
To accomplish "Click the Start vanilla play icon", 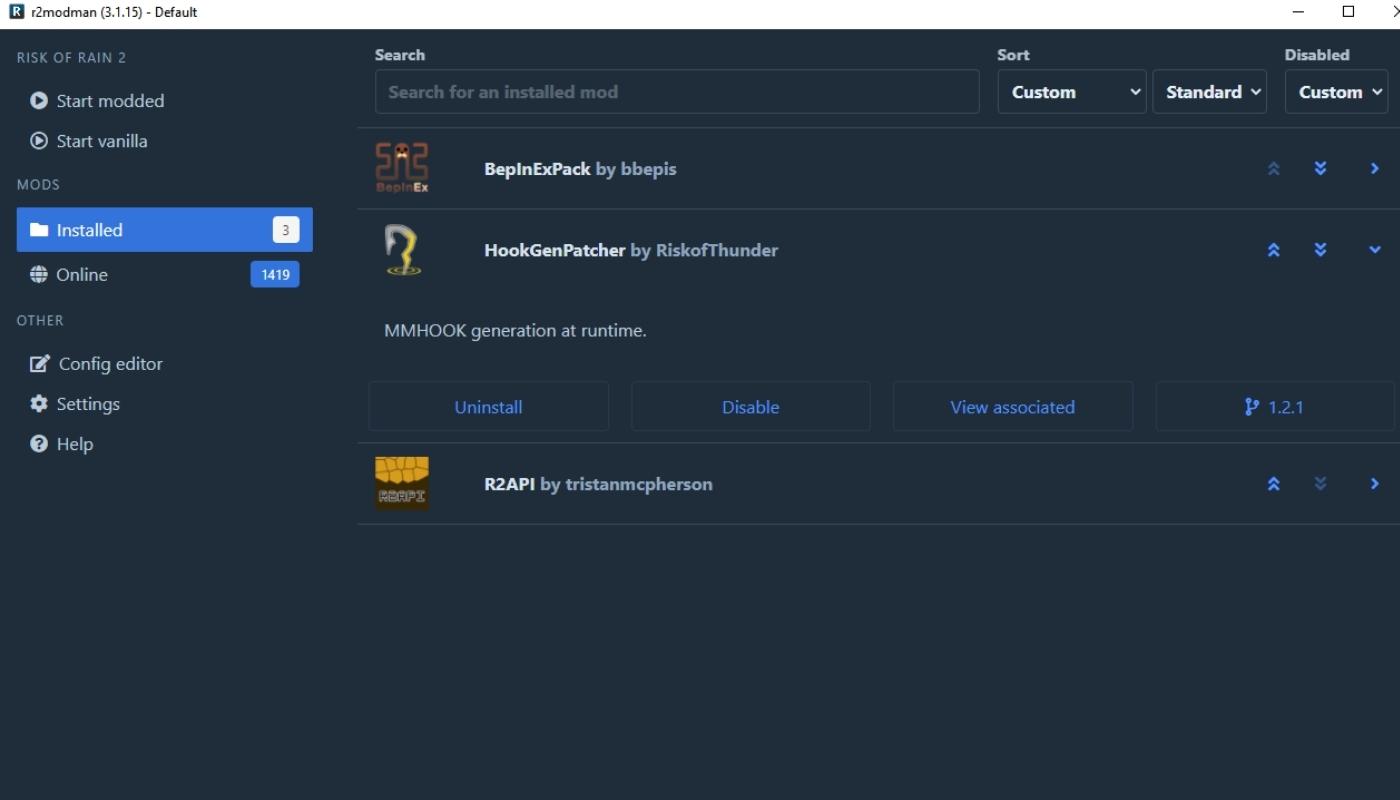I will (39, 141).
